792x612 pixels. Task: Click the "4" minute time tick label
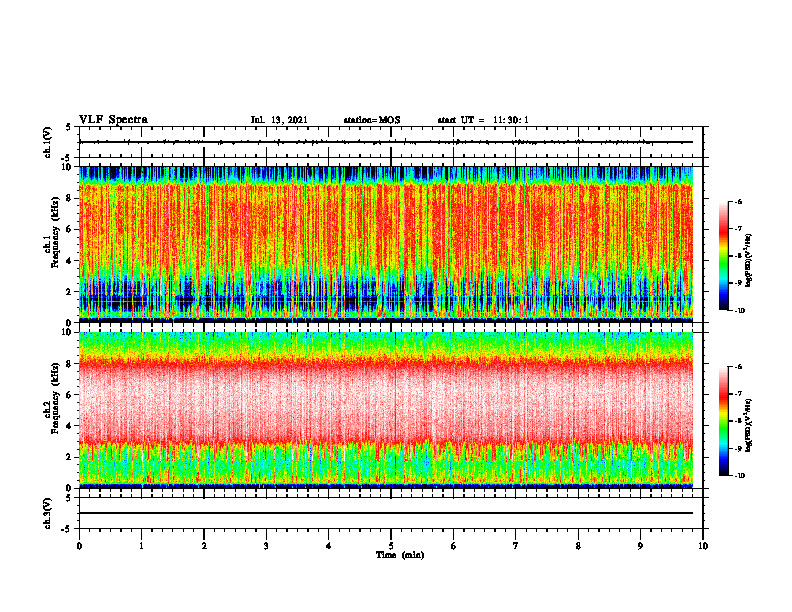point(329,546)
